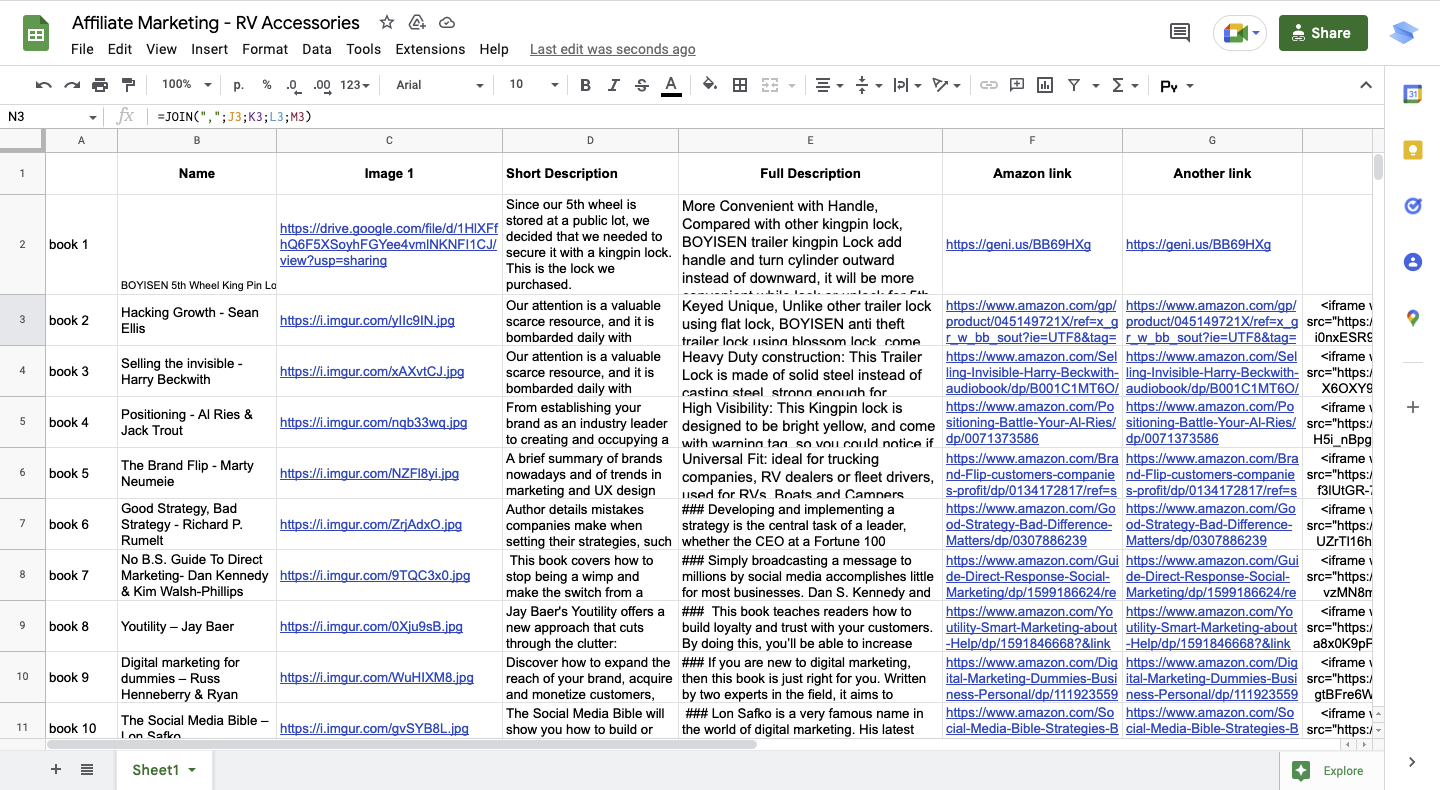Click the Merge cells icon
The image size is (1440, 790).
(x=769, y=85)
